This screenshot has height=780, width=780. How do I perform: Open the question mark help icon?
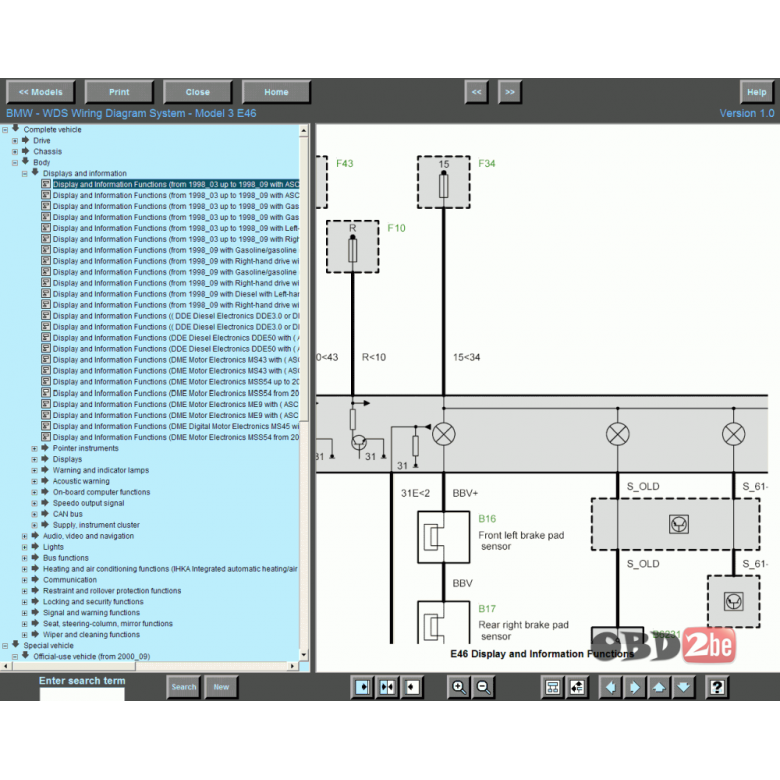(x=717, y=687)
